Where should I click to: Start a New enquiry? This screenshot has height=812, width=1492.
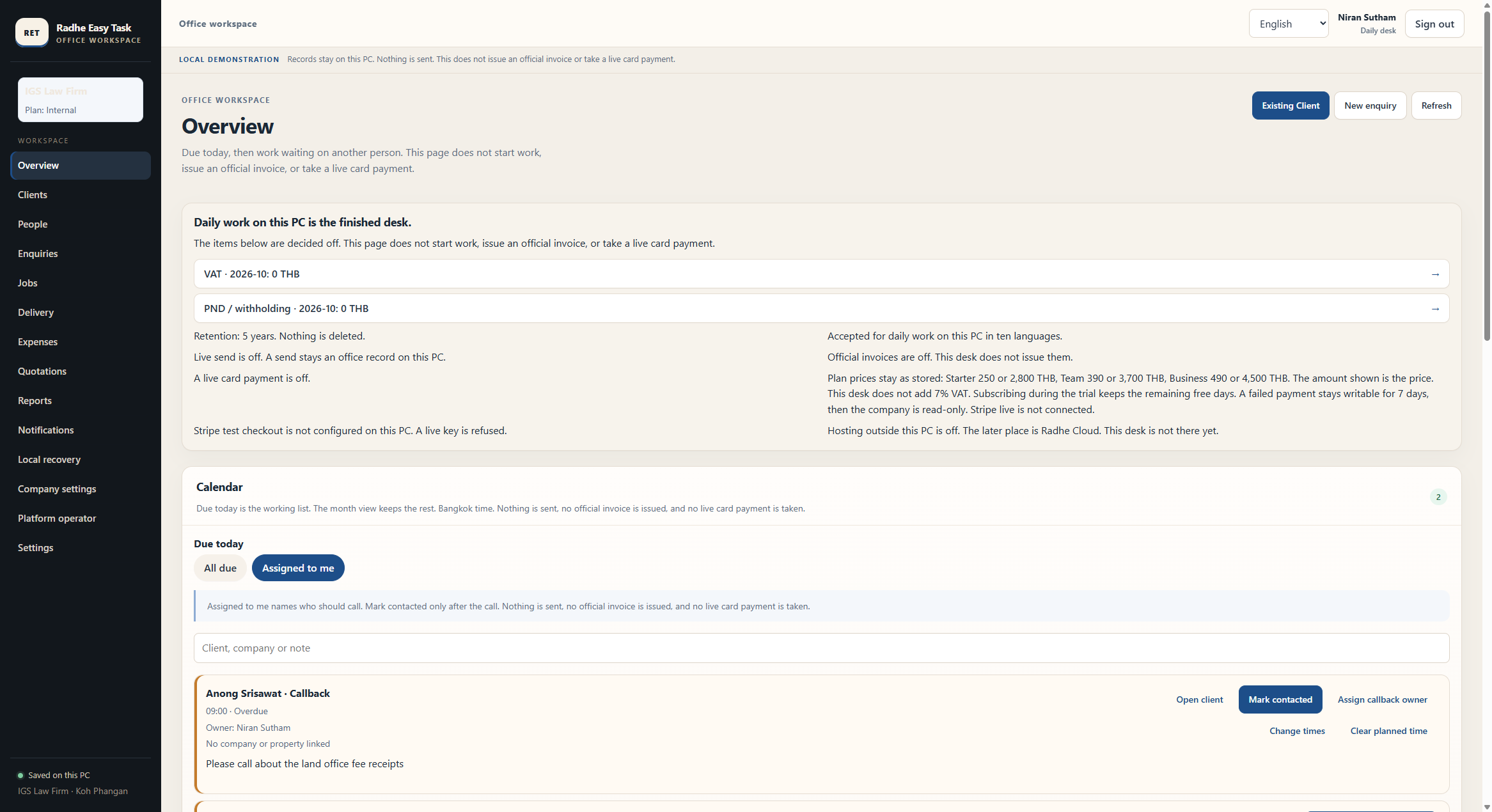pyautogui.click(x=1370, y=105)
